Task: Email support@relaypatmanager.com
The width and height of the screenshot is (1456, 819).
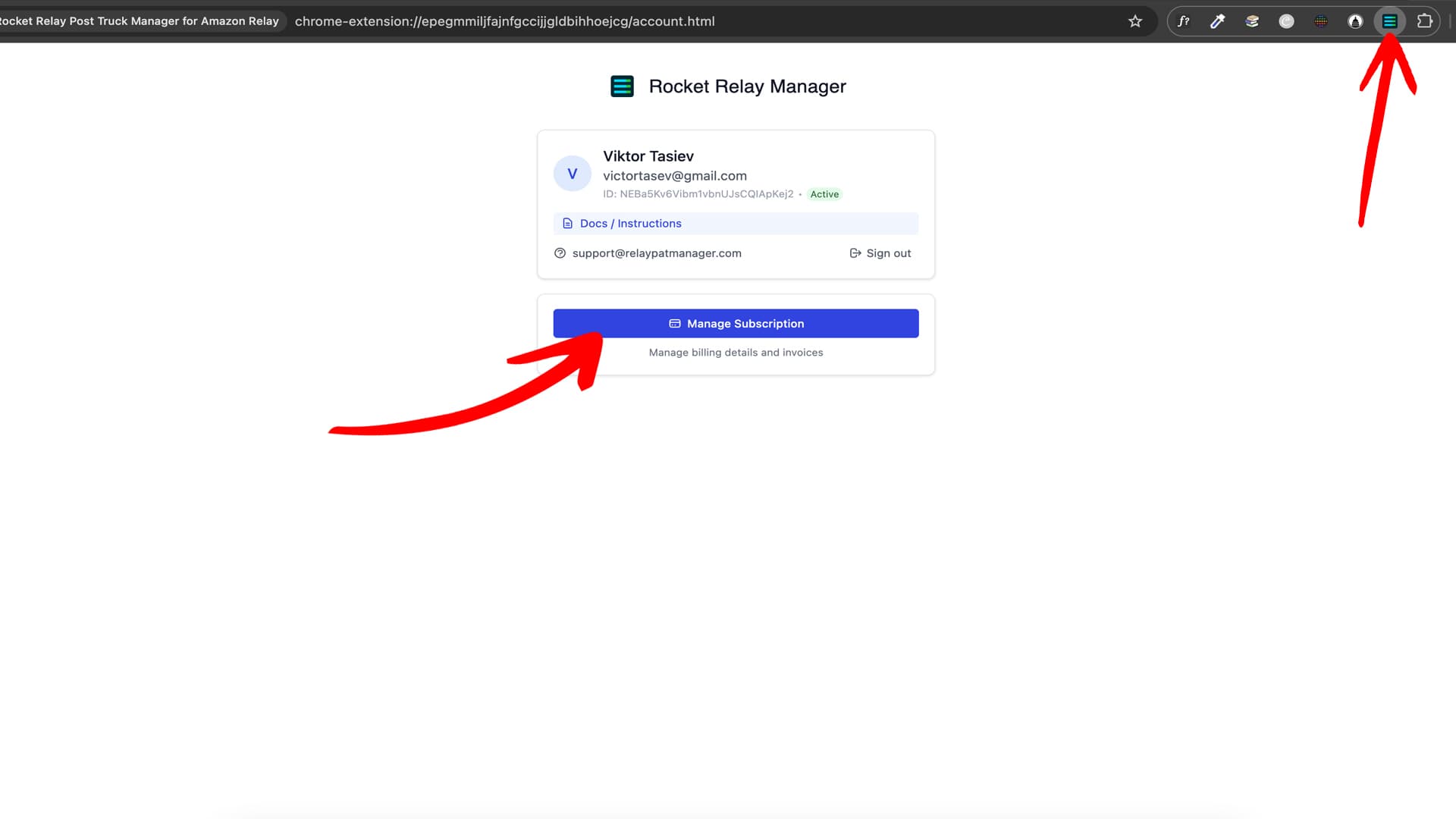Action: click(657, 253)
